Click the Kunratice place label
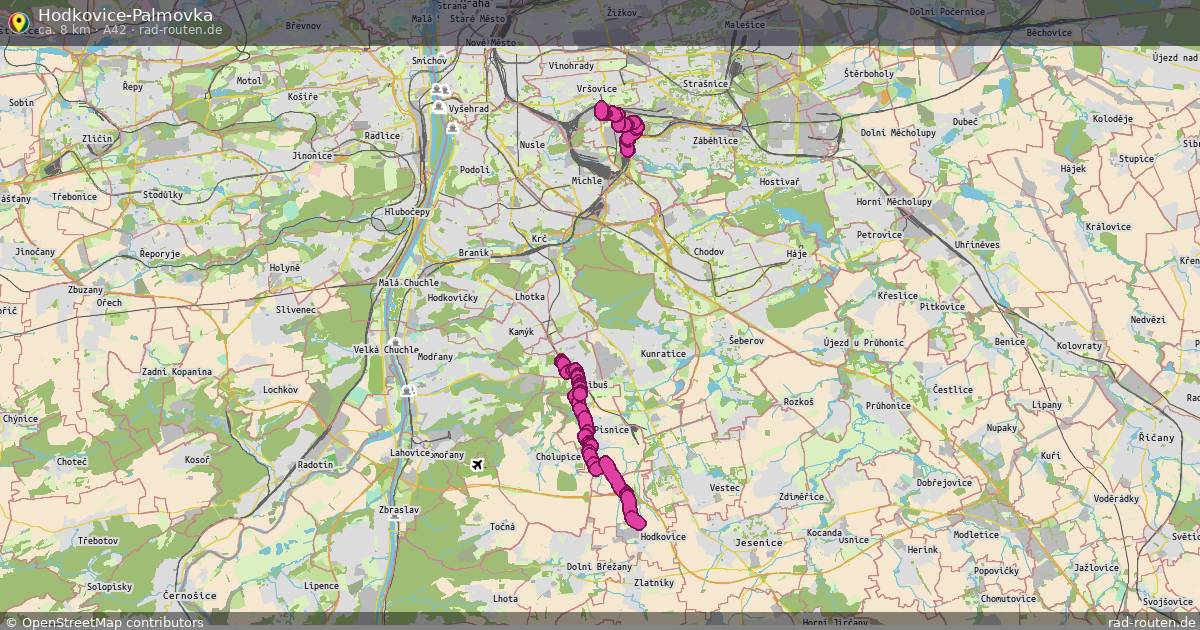 (664, 354)
